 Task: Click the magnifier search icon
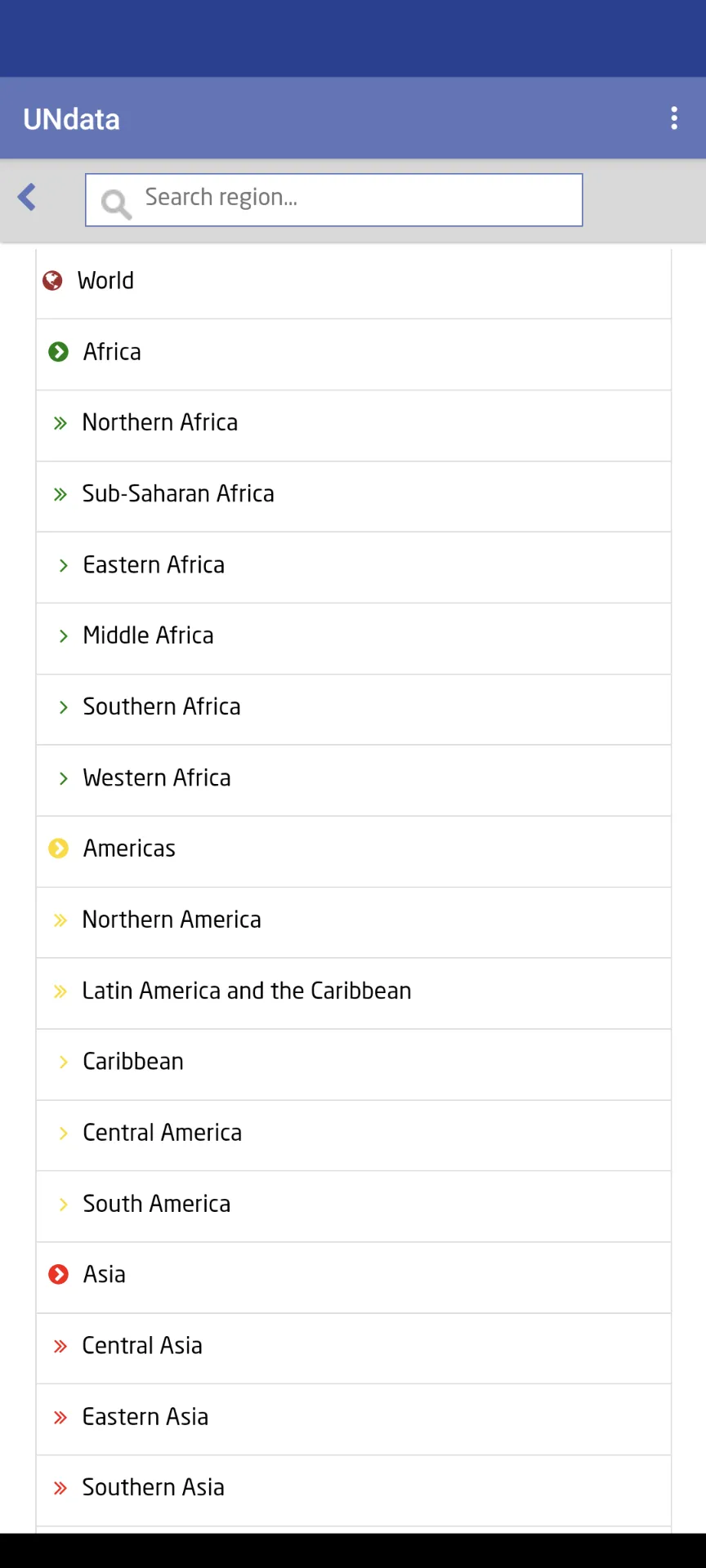(116, 203)
